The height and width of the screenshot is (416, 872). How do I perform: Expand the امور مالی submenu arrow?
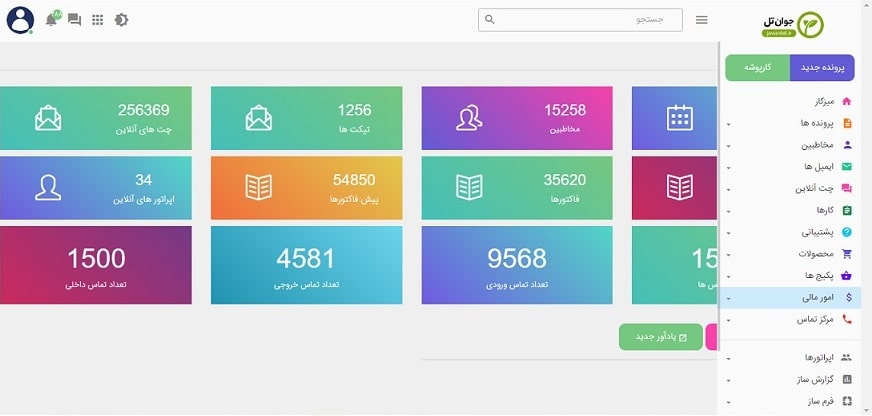click(729, 298)
